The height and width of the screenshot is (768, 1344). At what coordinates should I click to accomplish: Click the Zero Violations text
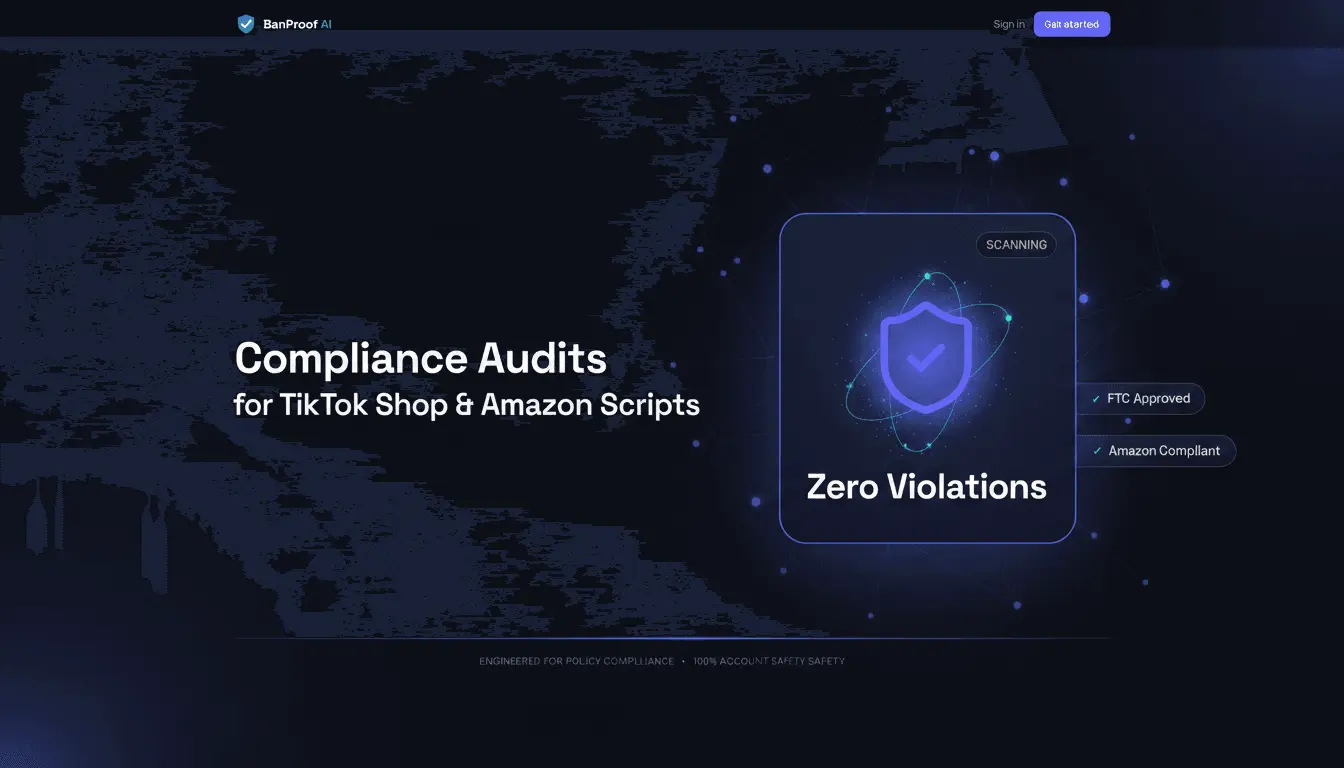click(x=926, y=487)
